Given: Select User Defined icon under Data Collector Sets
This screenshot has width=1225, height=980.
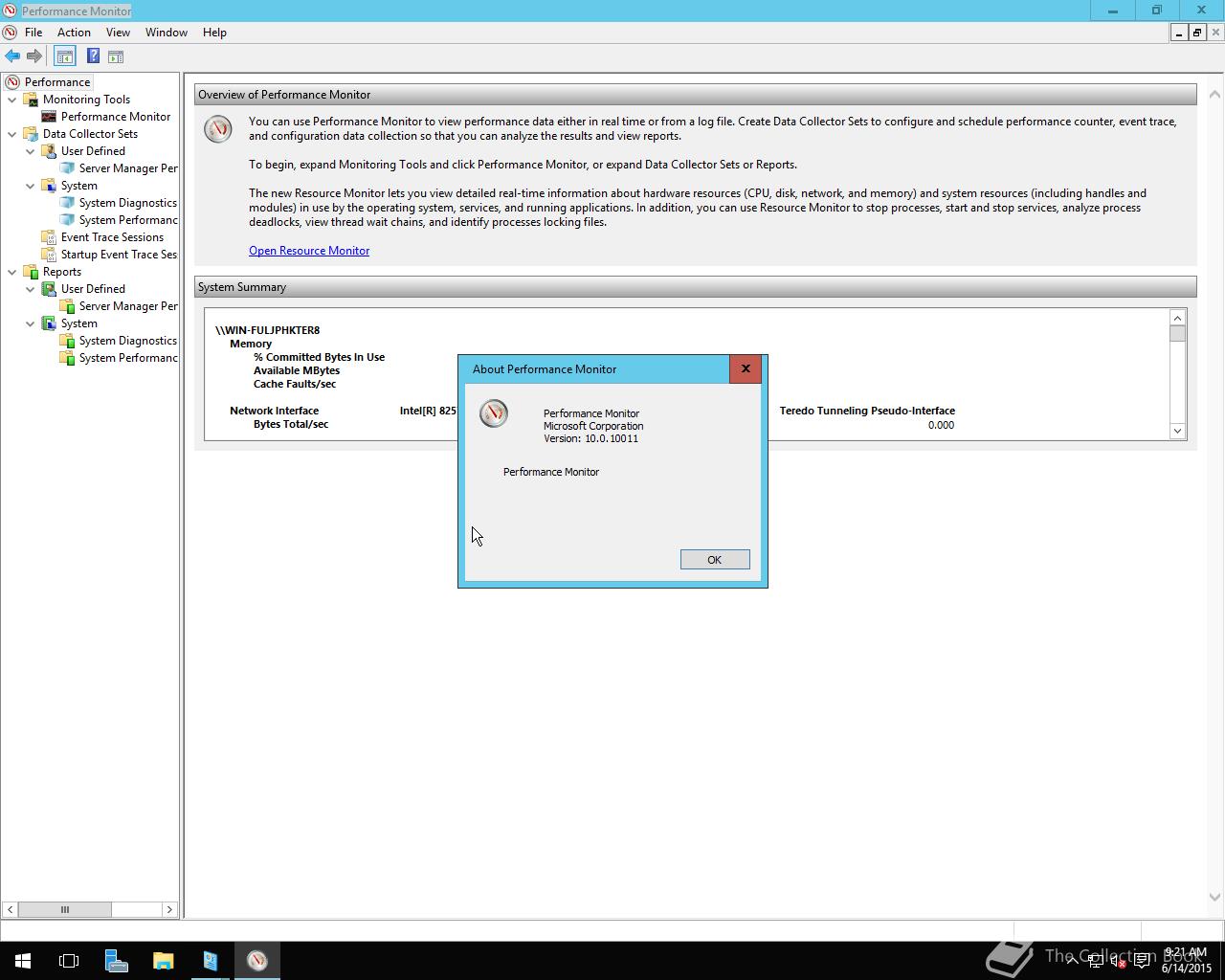Looking at the screenshot, I should pyautogui.click(x=49, y=151).
